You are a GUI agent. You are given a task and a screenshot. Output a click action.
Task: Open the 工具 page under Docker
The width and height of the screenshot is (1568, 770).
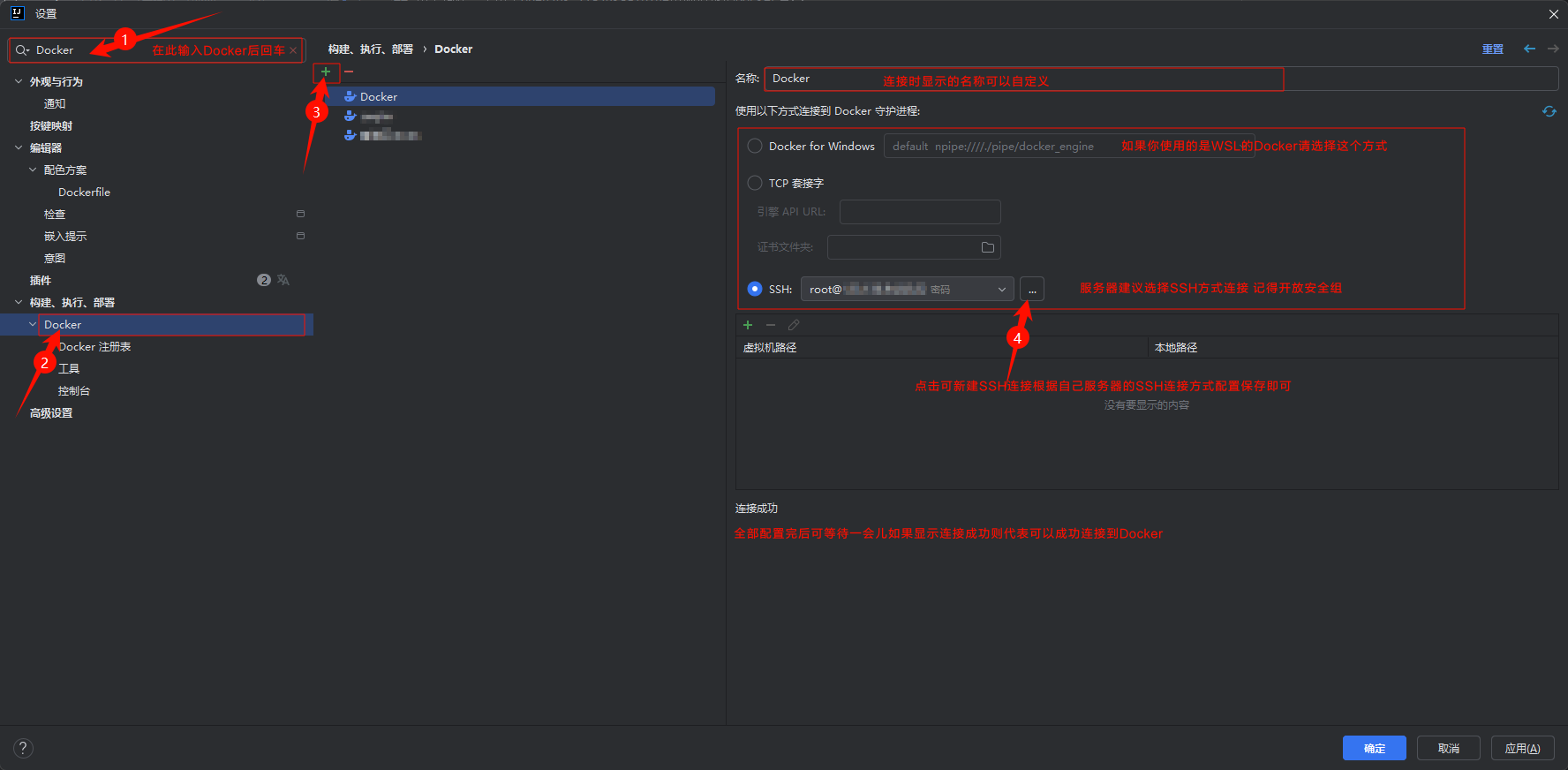(69, 368)
